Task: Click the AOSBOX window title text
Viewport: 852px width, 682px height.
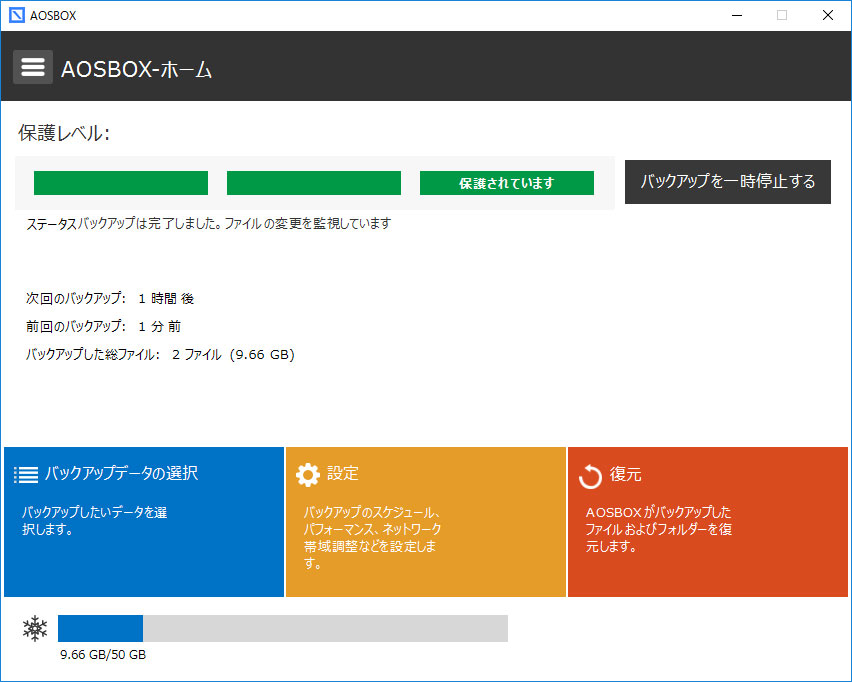Action: pos(53,16)
